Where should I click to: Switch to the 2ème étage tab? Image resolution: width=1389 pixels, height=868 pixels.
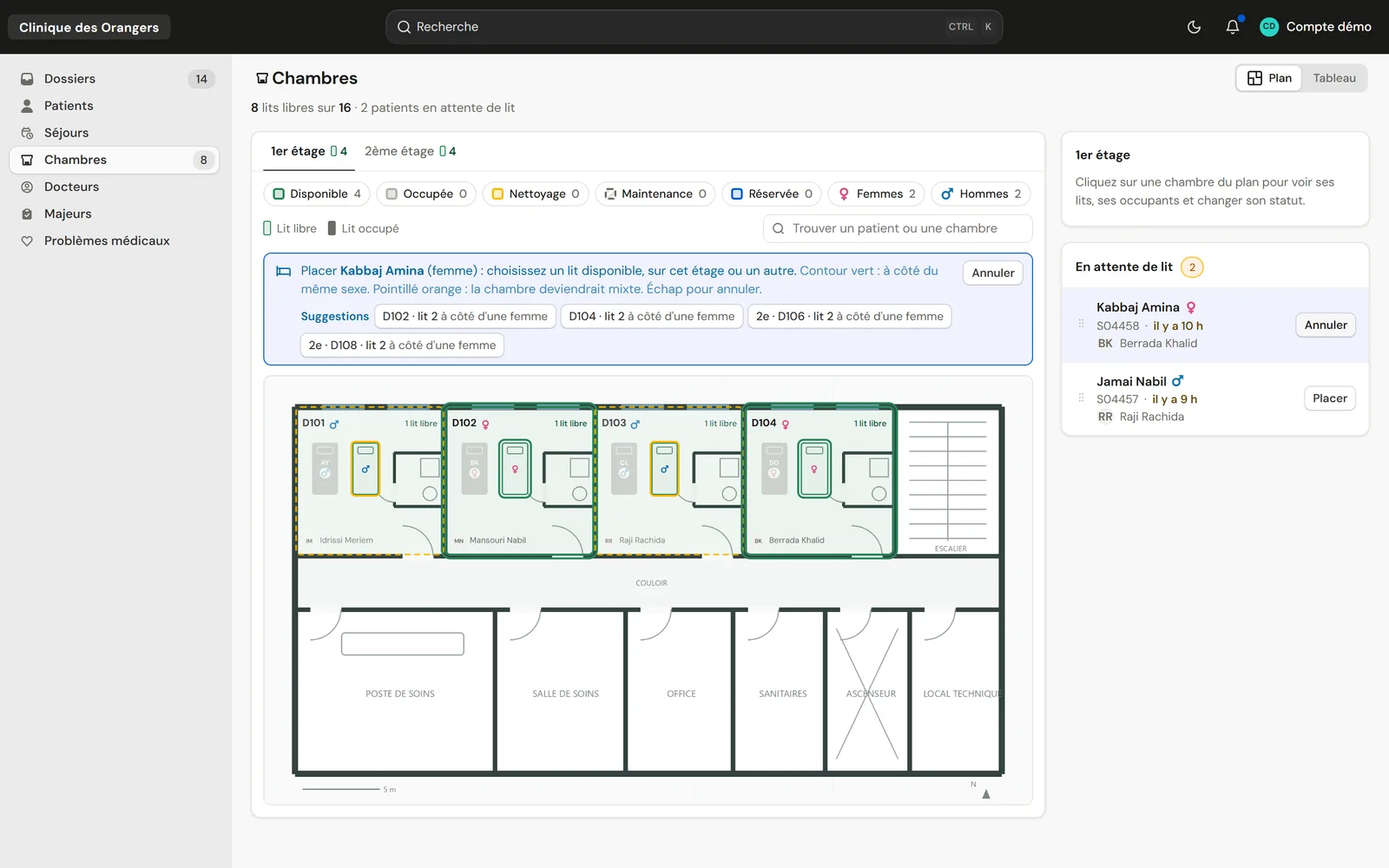pos(410,151)
